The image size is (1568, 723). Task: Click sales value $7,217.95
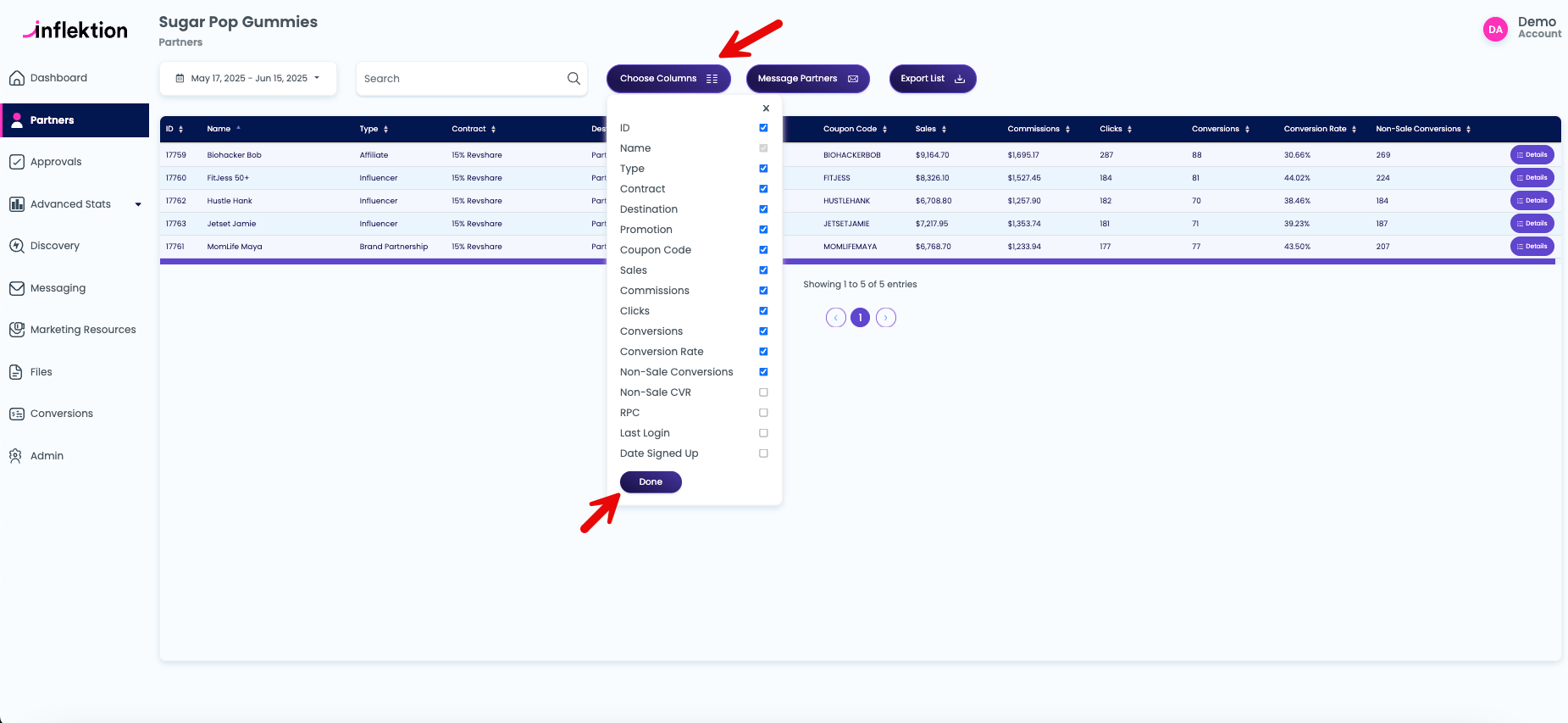click(932, 224)
